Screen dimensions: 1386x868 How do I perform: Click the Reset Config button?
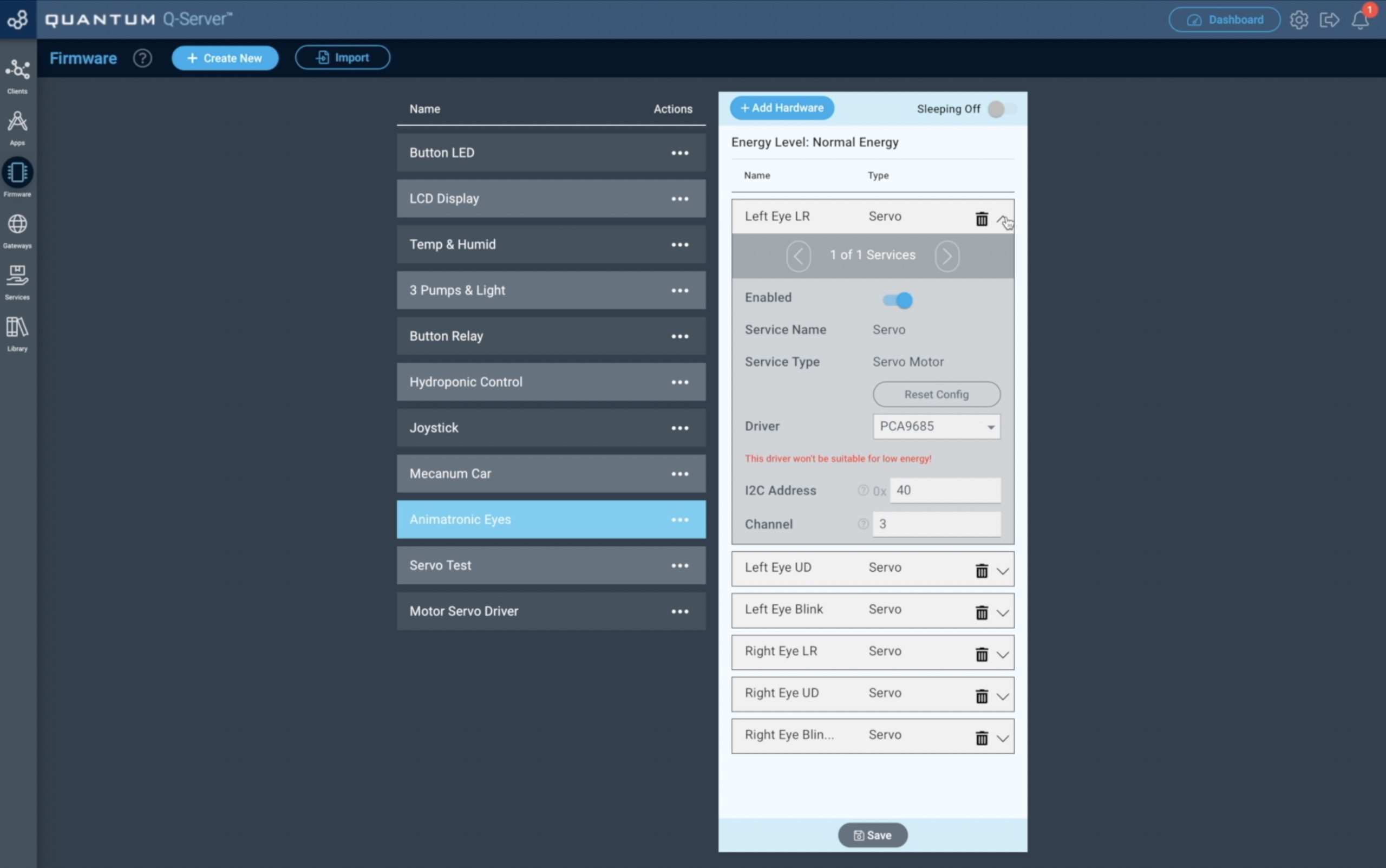(936, 394)
